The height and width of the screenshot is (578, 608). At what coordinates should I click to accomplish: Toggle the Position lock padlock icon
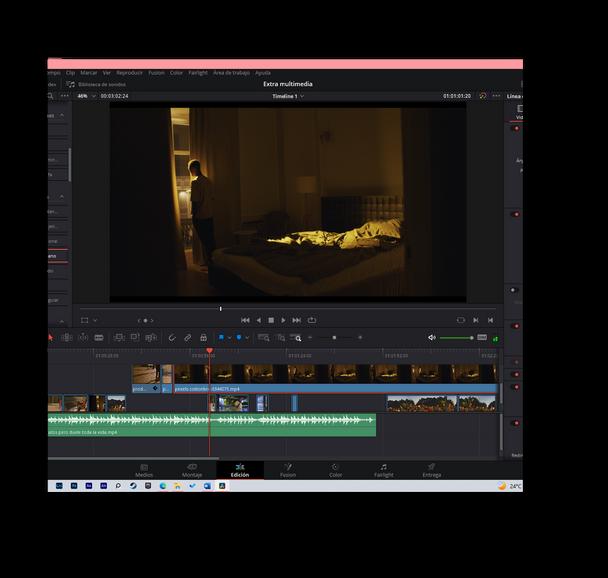(x=203, y=337)
